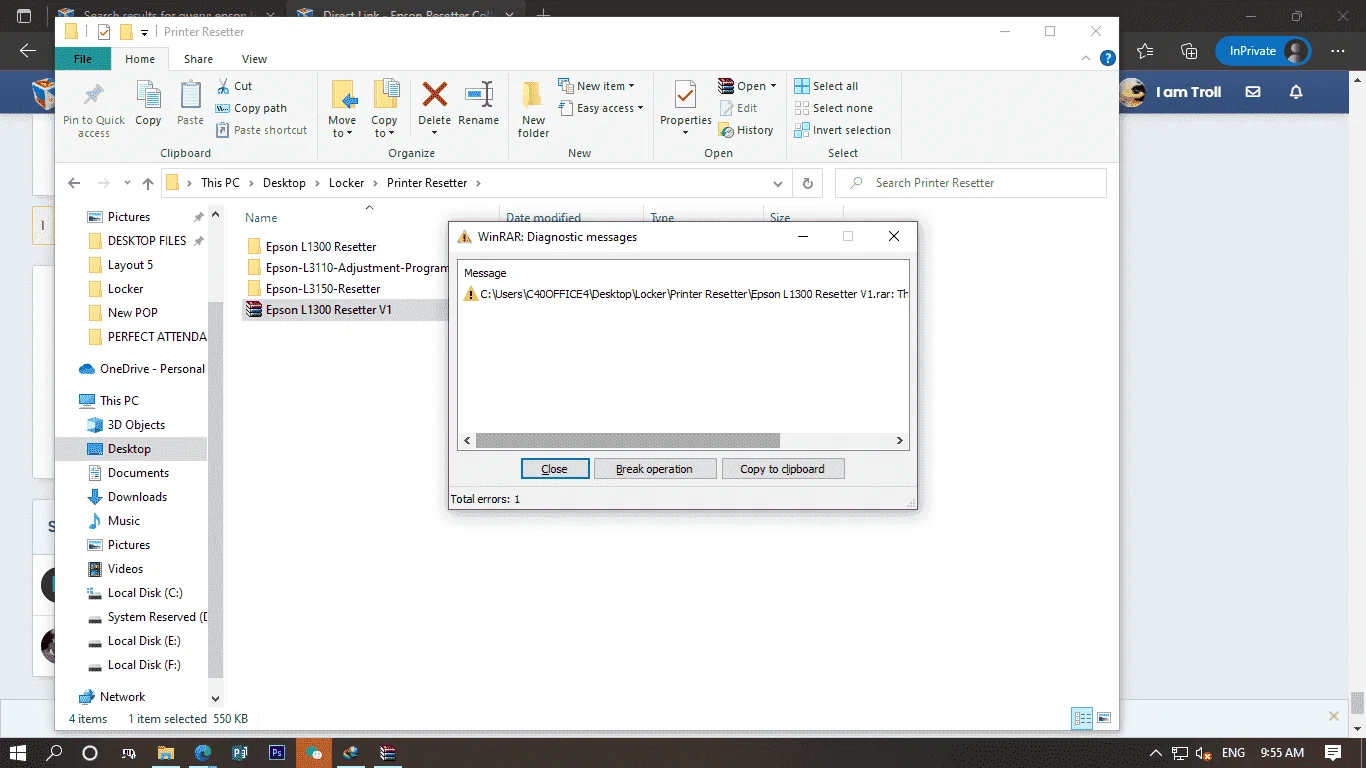Open taskbar Search magnifier icon
The height and width of the screenshot is (768, 1366).
55,752
